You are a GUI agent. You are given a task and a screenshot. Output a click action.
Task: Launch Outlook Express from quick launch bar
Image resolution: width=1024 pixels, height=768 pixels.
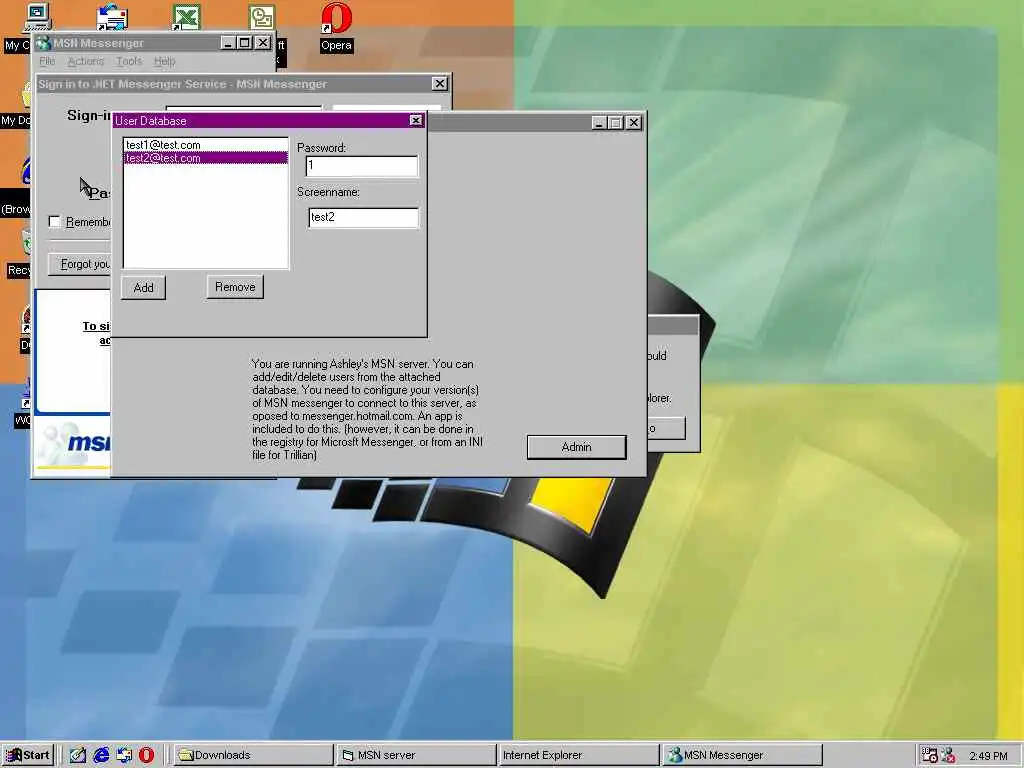[x=124, y=755]
